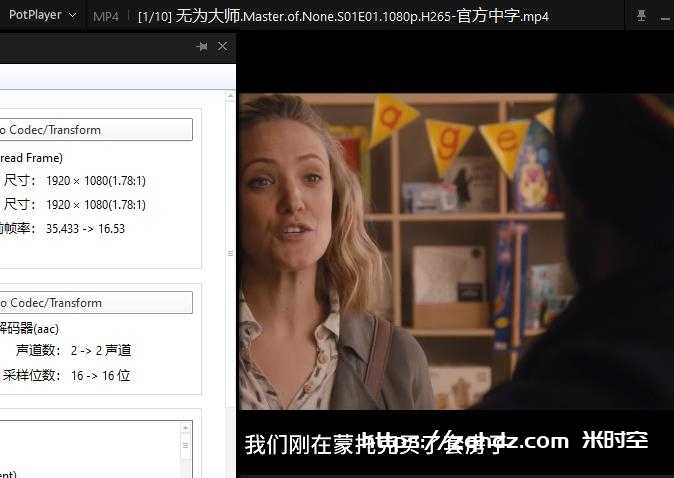Image resolution: width=674 pixels, height=478 pixels.
Task: Open the PotPlayer main menu dropdown
Action: [42, 15]
